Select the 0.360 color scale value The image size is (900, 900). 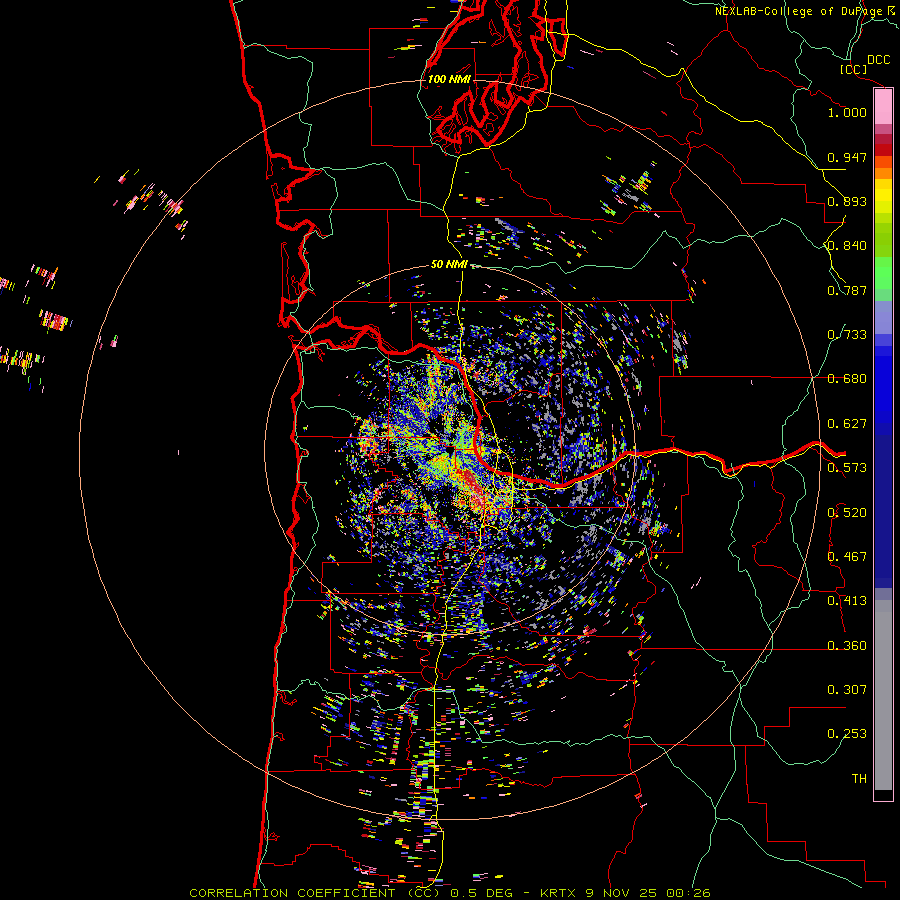click(847, 646)
